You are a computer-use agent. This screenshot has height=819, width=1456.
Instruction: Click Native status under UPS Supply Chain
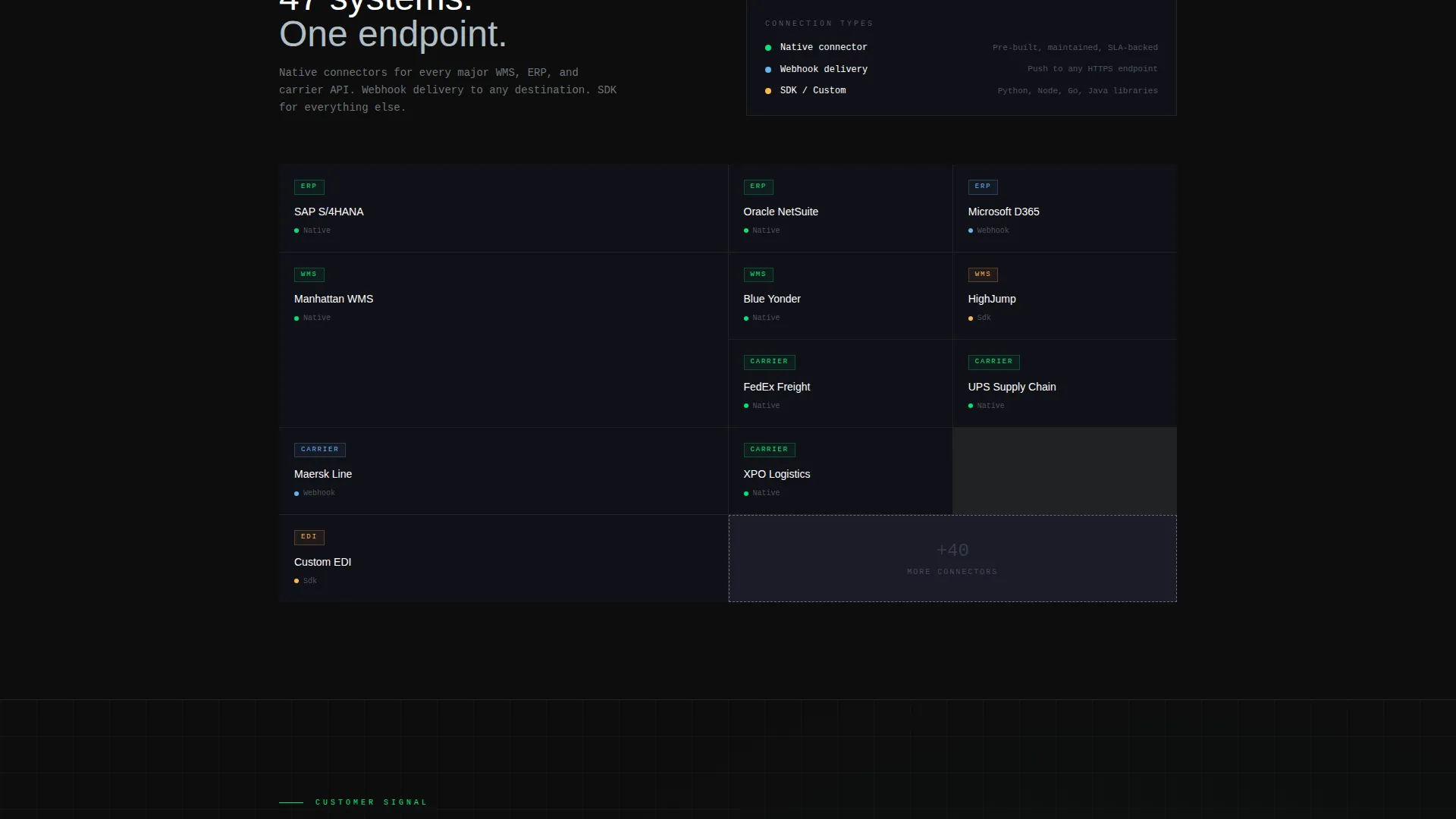coord(987,406)
